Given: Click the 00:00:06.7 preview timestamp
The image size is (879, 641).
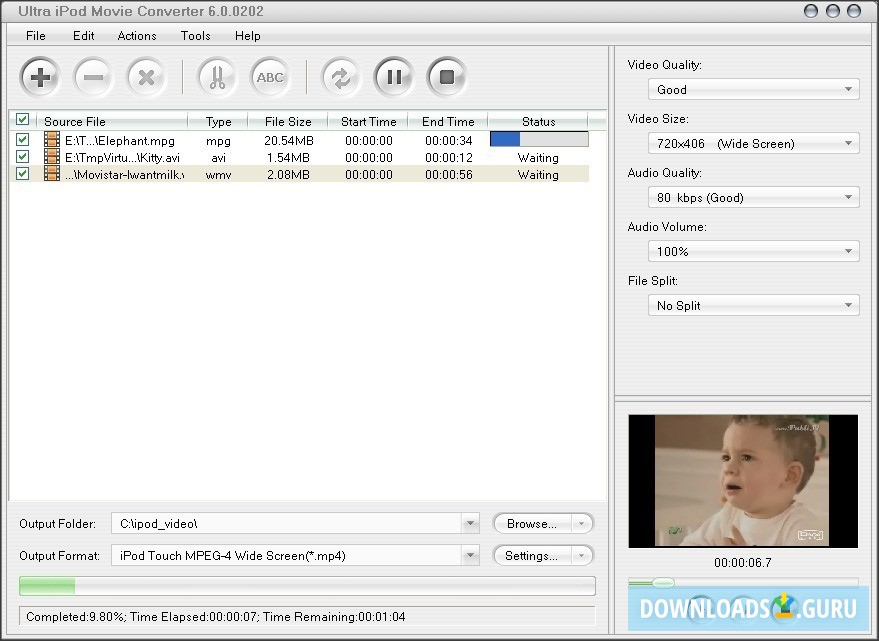Looking at the screenshot, I should (743, 562).
